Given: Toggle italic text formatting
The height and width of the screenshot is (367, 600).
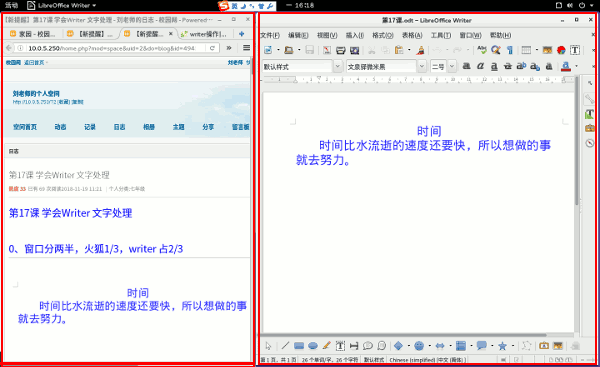Looking at the screenshot, I should coord(480,66).
